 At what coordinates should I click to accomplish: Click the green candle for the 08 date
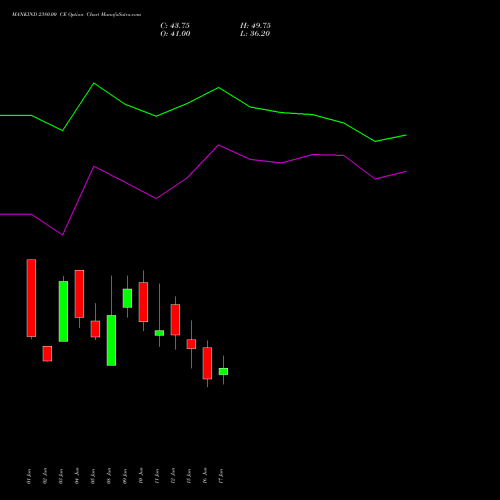111,340
